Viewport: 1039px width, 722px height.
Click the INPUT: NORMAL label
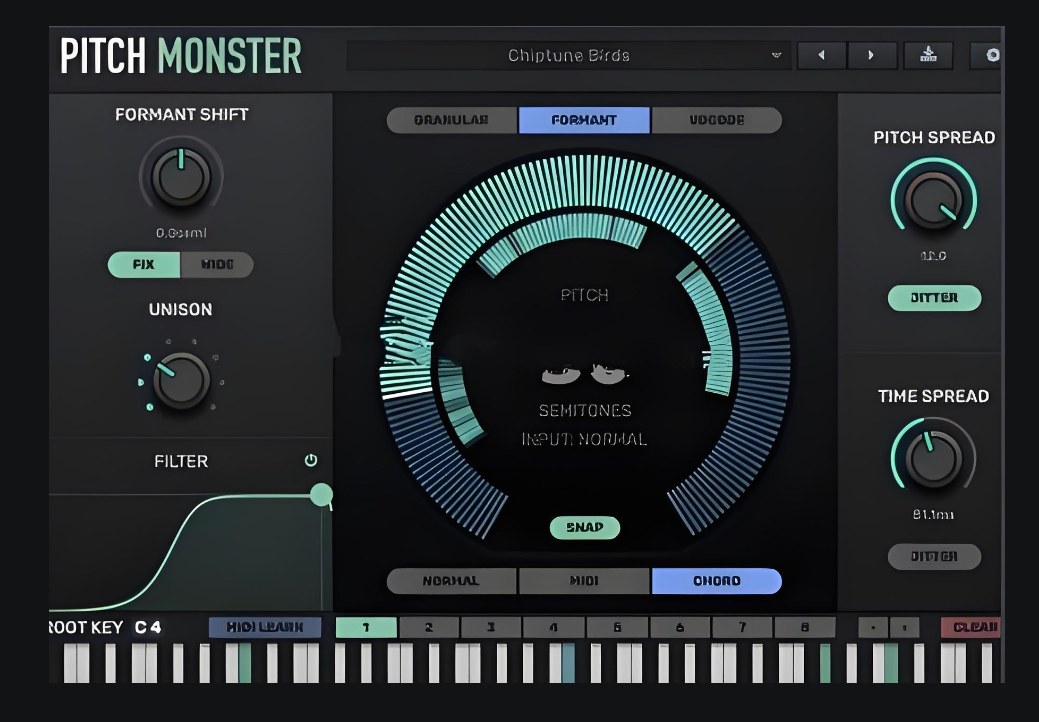(584, 439)
